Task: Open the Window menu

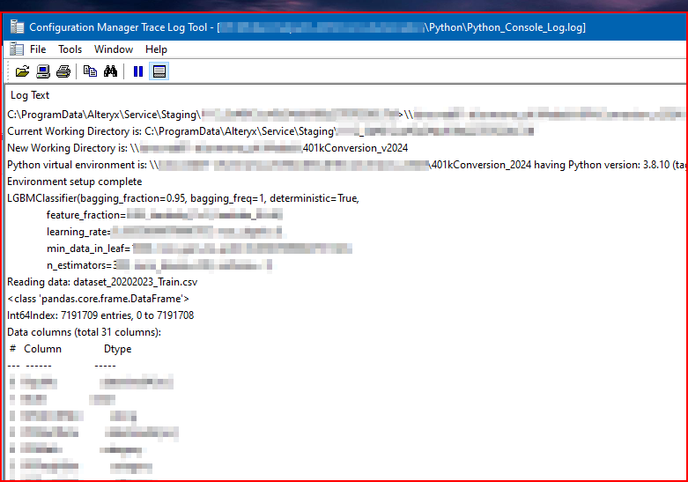Action: [x=114, y=49]
